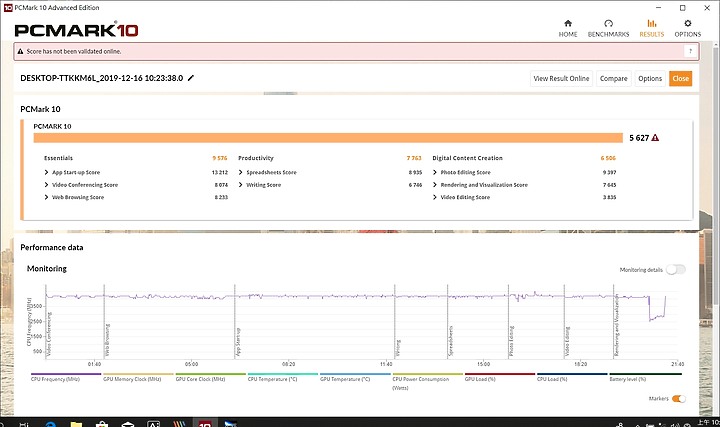Click the View Result Online button
Image resolution: width=720 pixels, height=427 pixels.
coord(561,79)
